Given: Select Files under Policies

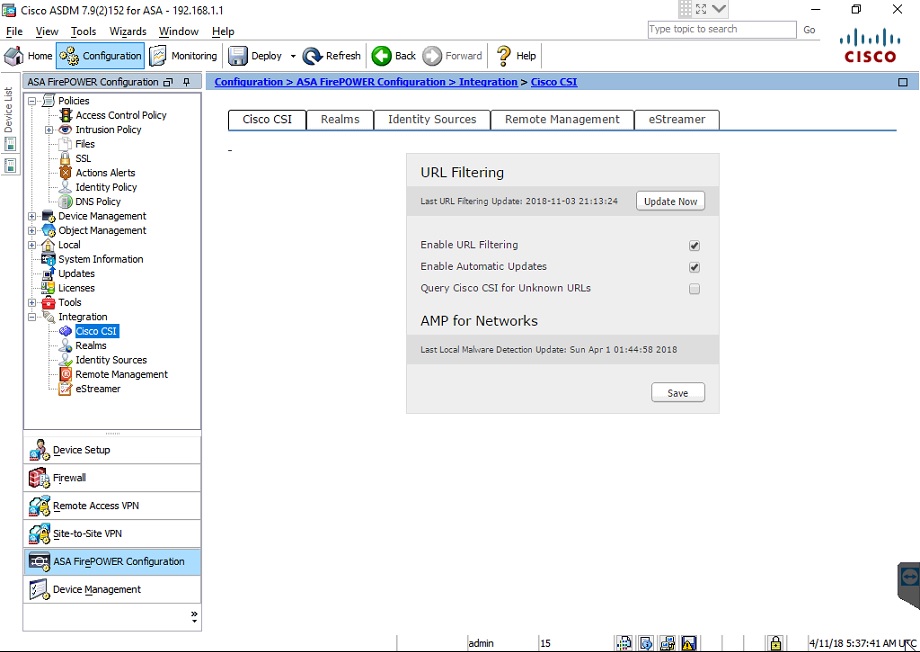Looking at the screenshot, I should (x=84, y=144).
